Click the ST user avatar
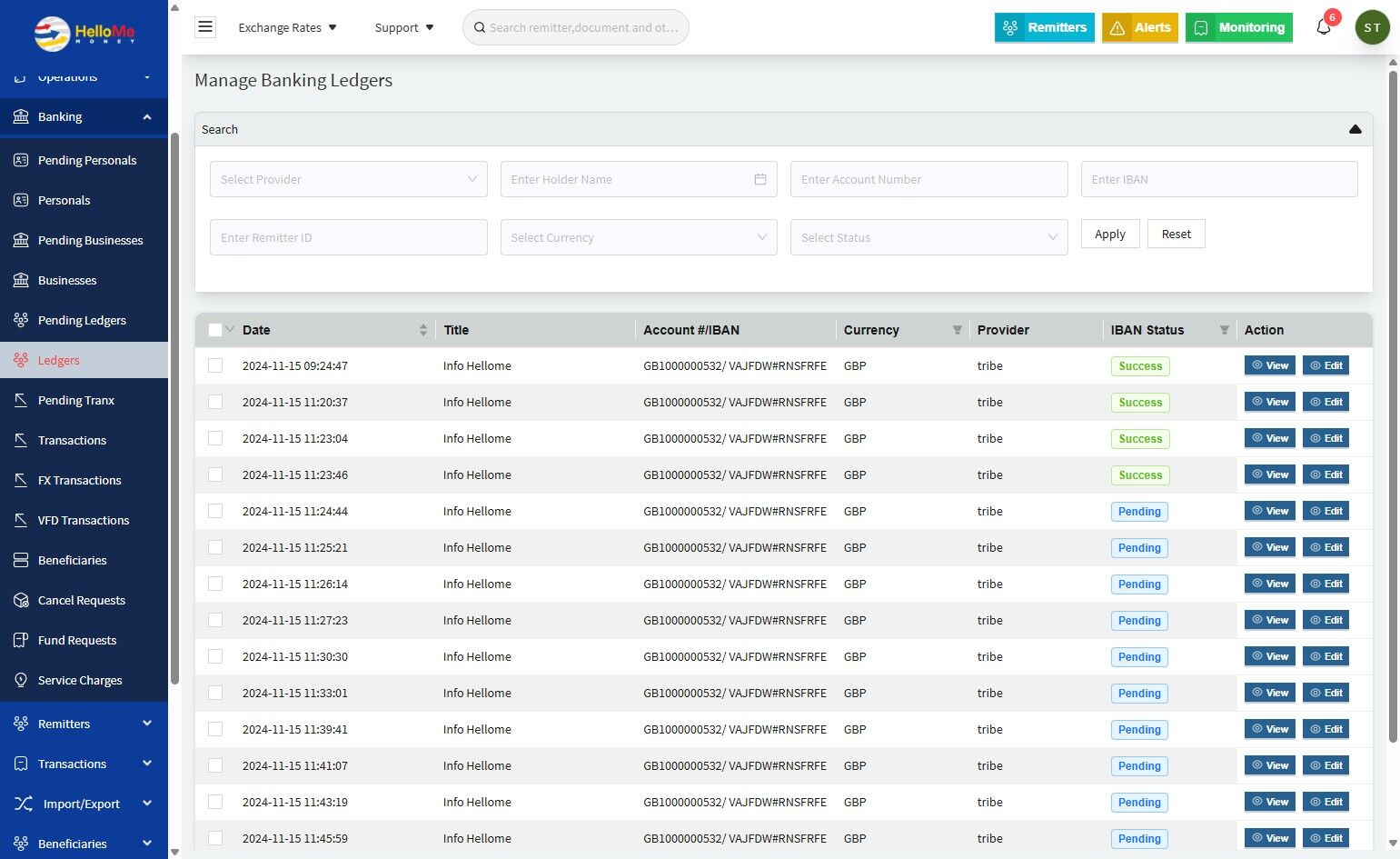This screenshot has height=859, width=1400. pyautogui.click(x=1372, y=27)
